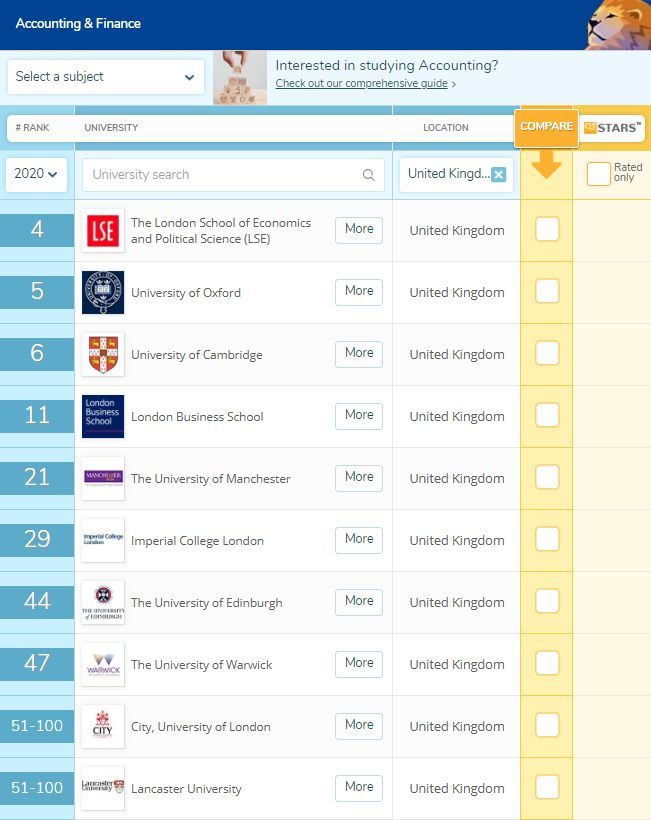This screenshot has width=651, height=820.
Task: Sort by the # RANK column header
Action: [x=32, y=128]
